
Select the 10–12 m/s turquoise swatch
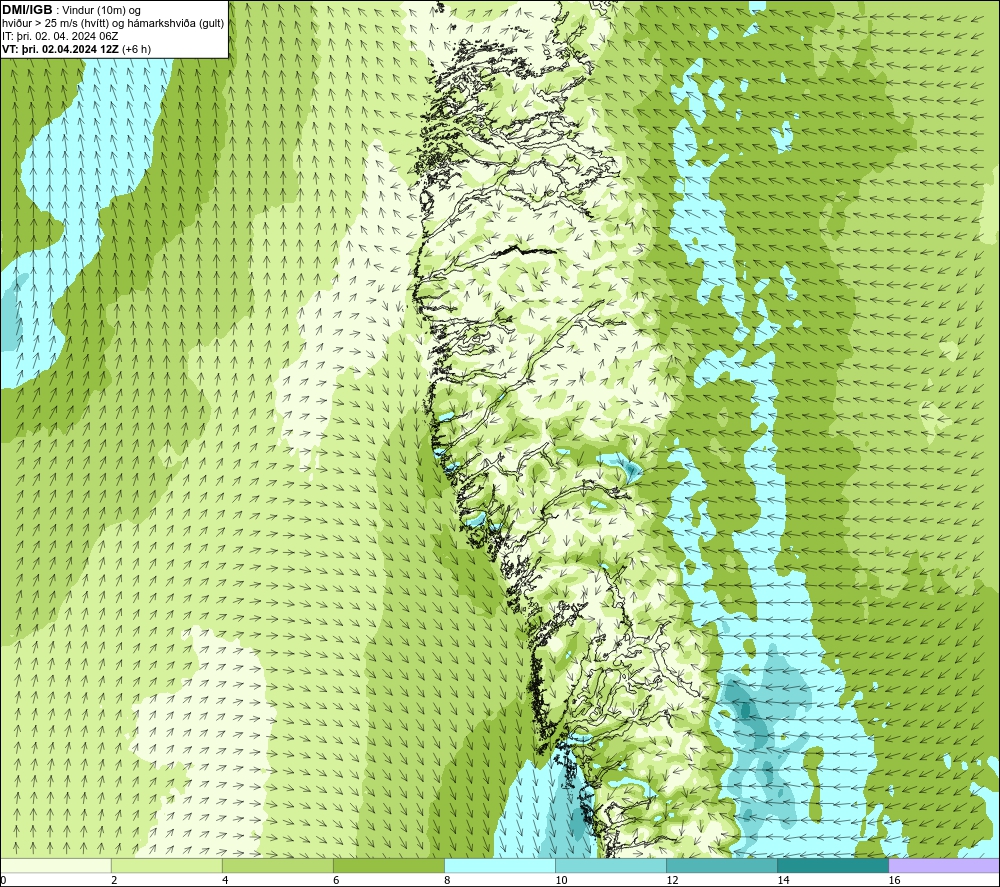pyautogui.click(x=610, y=865)
